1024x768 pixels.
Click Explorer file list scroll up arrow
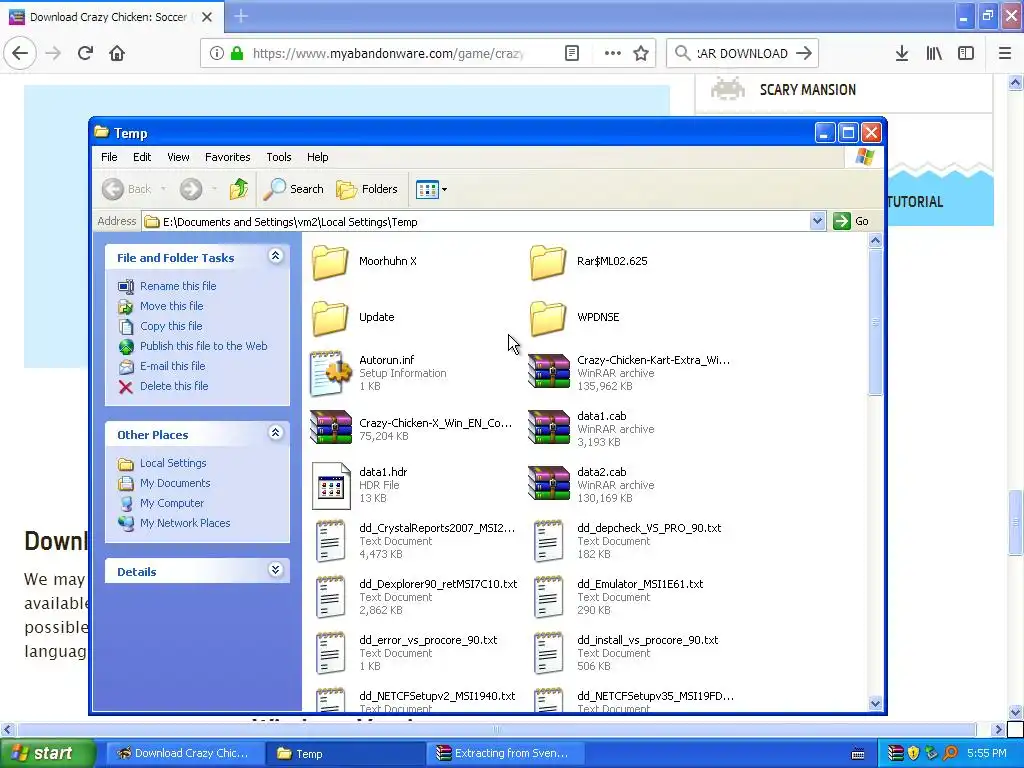pyautogui.click(x=875, y=241)
